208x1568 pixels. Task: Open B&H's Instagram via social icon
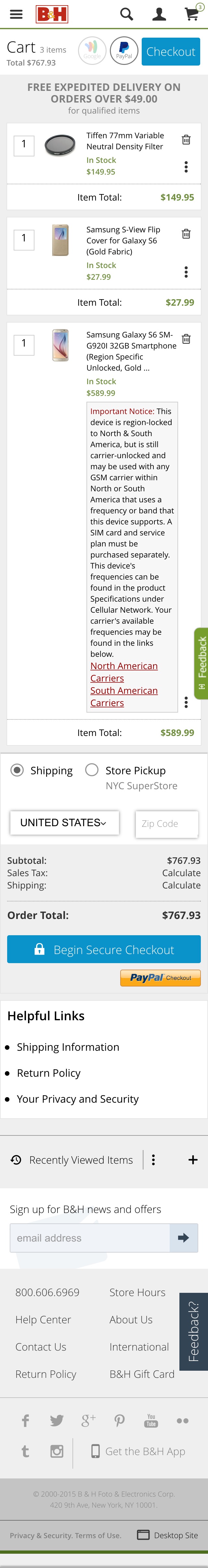tap(57, 1451)
